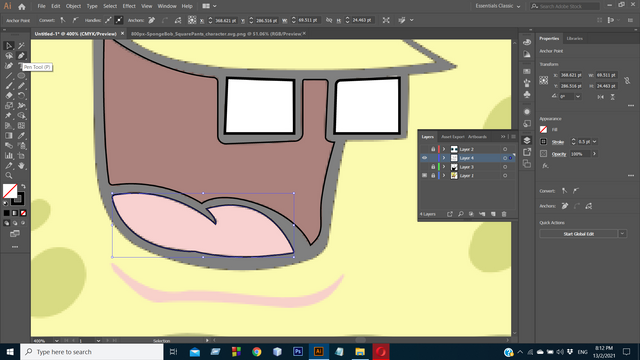Select the Hand tool
Viewport: 640px width, 360px height.
(21, 166)
